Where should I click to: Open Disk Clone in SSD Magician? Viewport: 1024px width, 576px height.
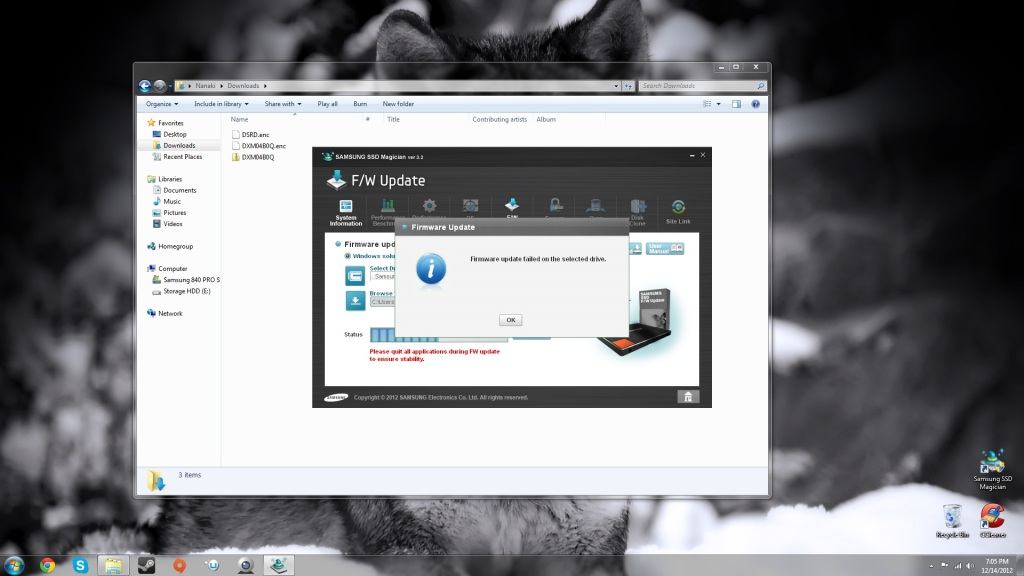pos(637,213)
